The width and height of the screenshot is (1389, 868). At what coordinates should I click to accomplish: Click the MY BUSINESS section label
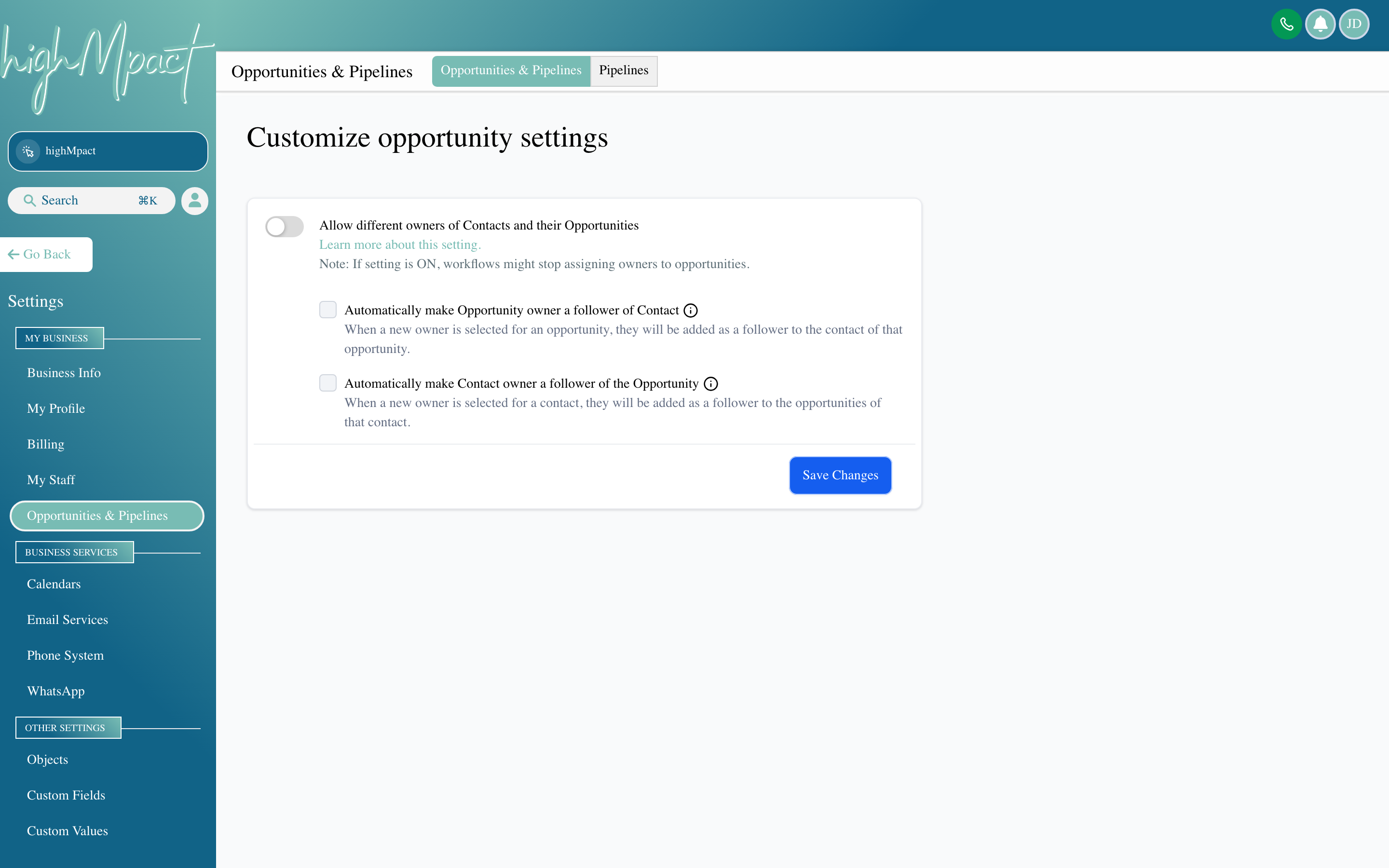(59, 338)
